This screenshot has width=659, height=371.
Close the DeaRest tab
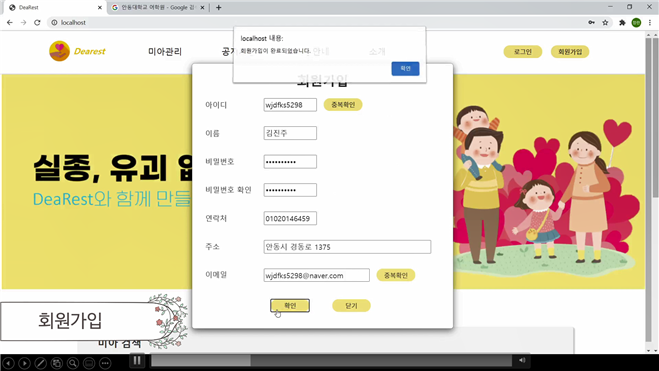pyautogui.click(x=100, y=8)
